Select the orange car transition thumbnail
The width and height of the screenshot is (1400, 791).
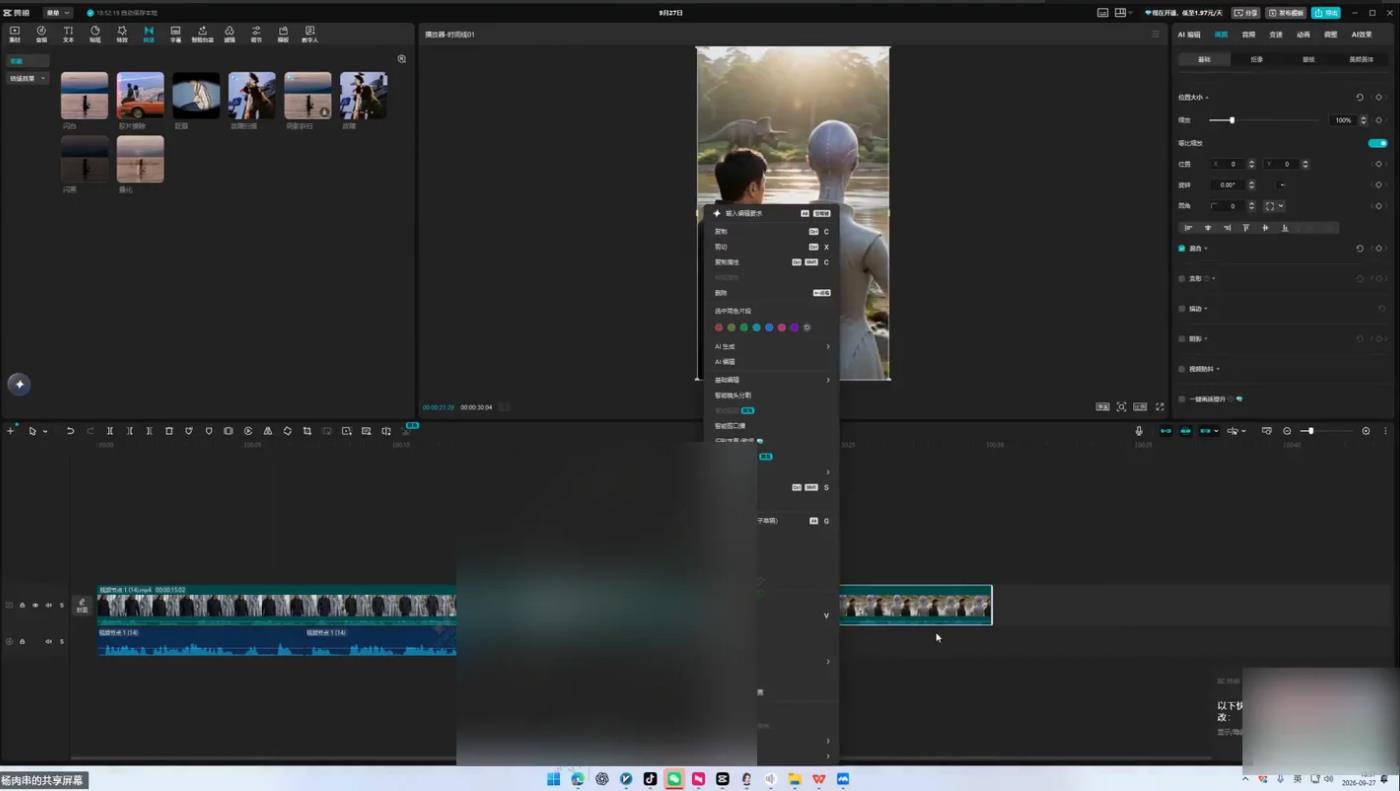point(140,96)
